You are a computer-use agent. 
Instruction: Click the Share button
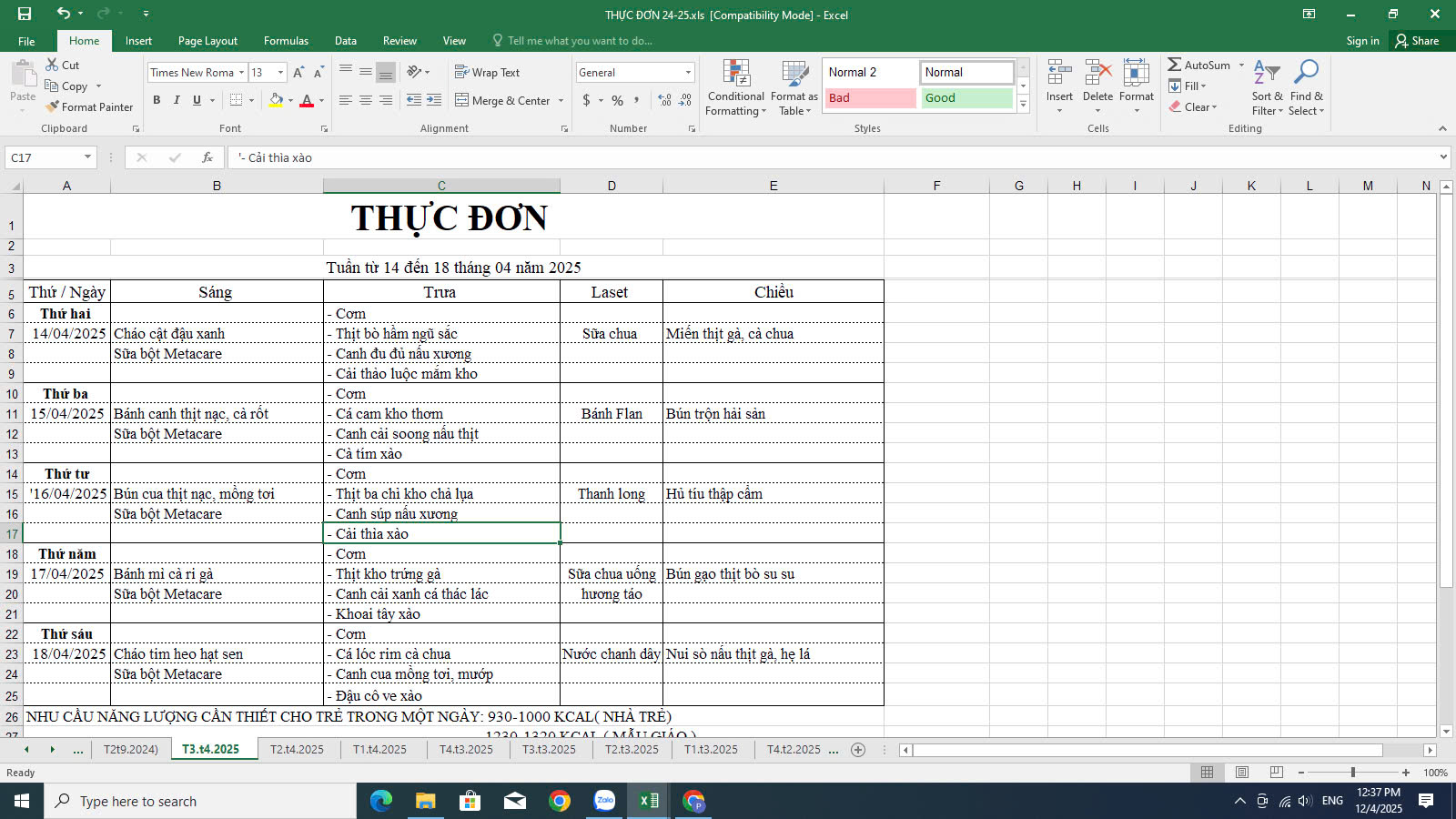coord(1418,41)
